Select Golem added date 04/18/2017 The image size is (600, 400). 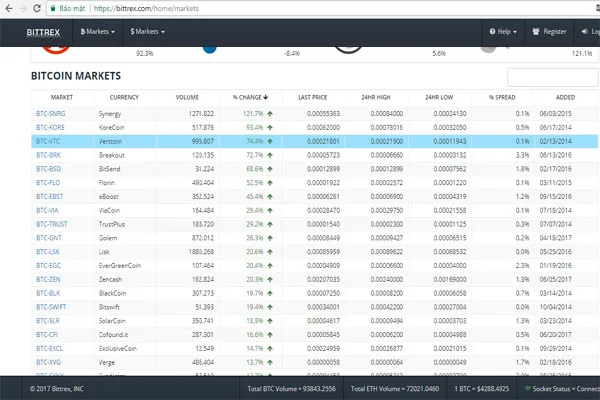[556, 238]
